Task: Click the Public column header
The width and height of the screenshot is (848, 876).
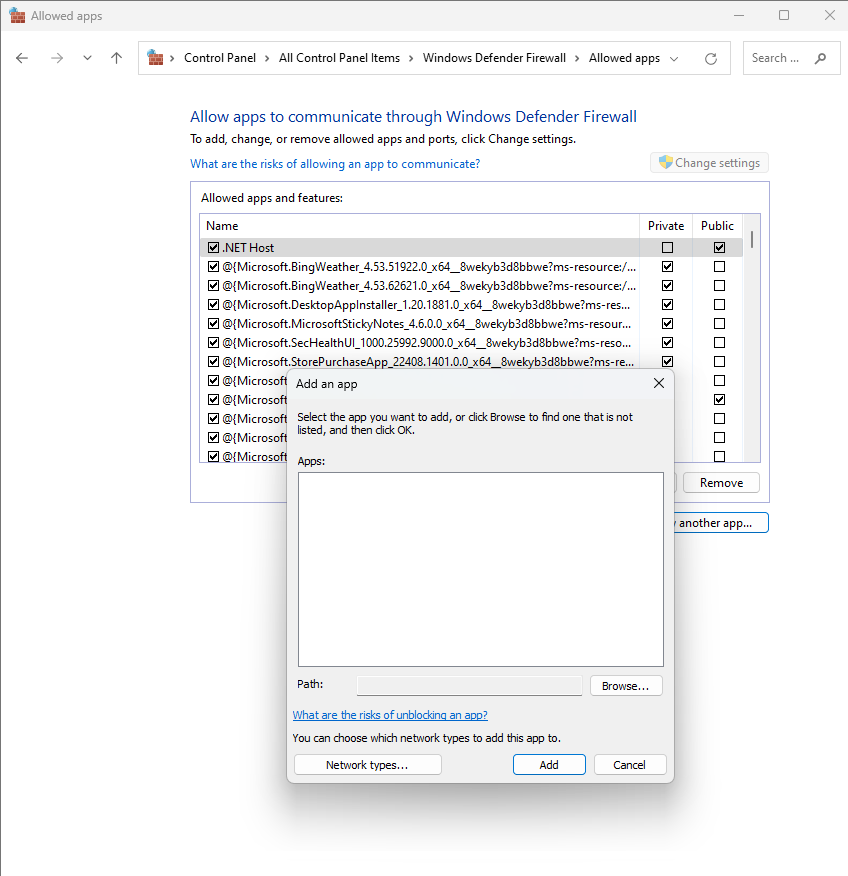Action: coord(717,226)
